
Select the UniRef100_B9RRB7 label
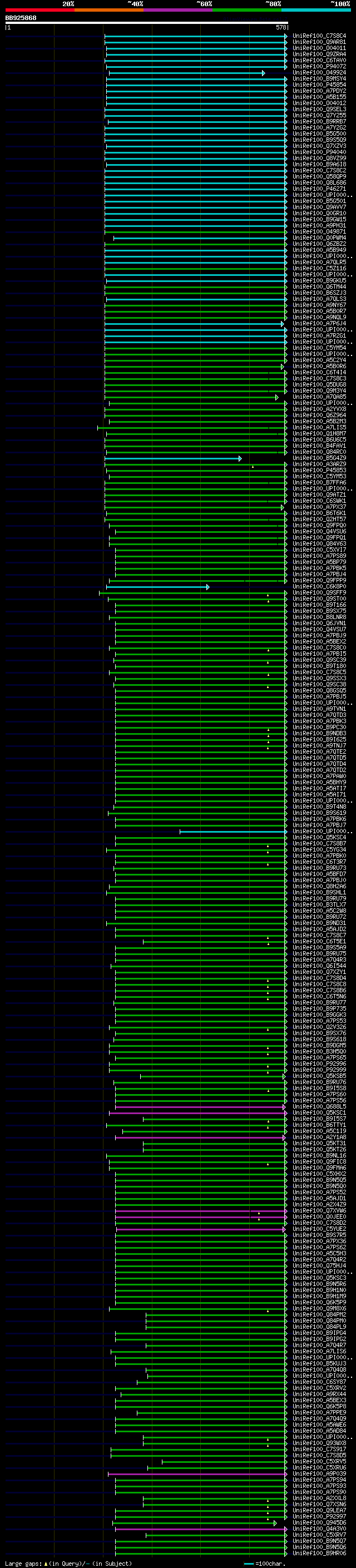(x=319, y=121)
